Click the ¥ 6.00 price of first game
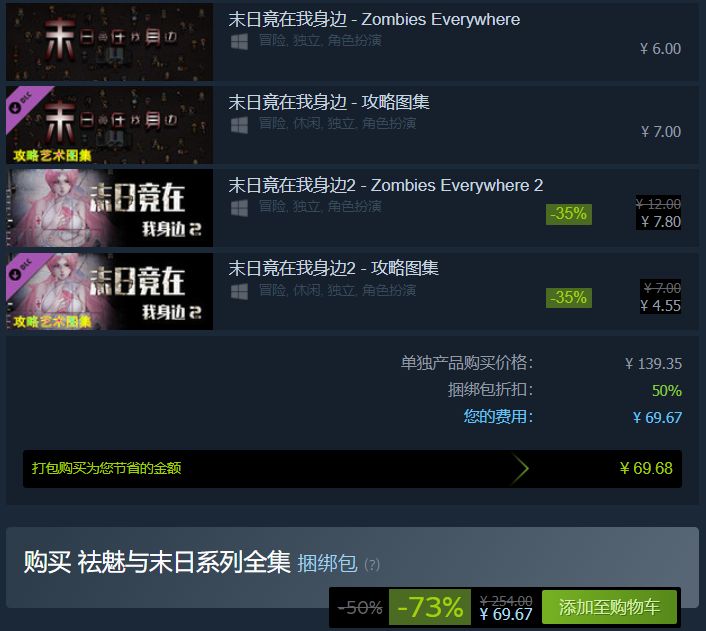This screenshot has height=631, width=706. 660,49
